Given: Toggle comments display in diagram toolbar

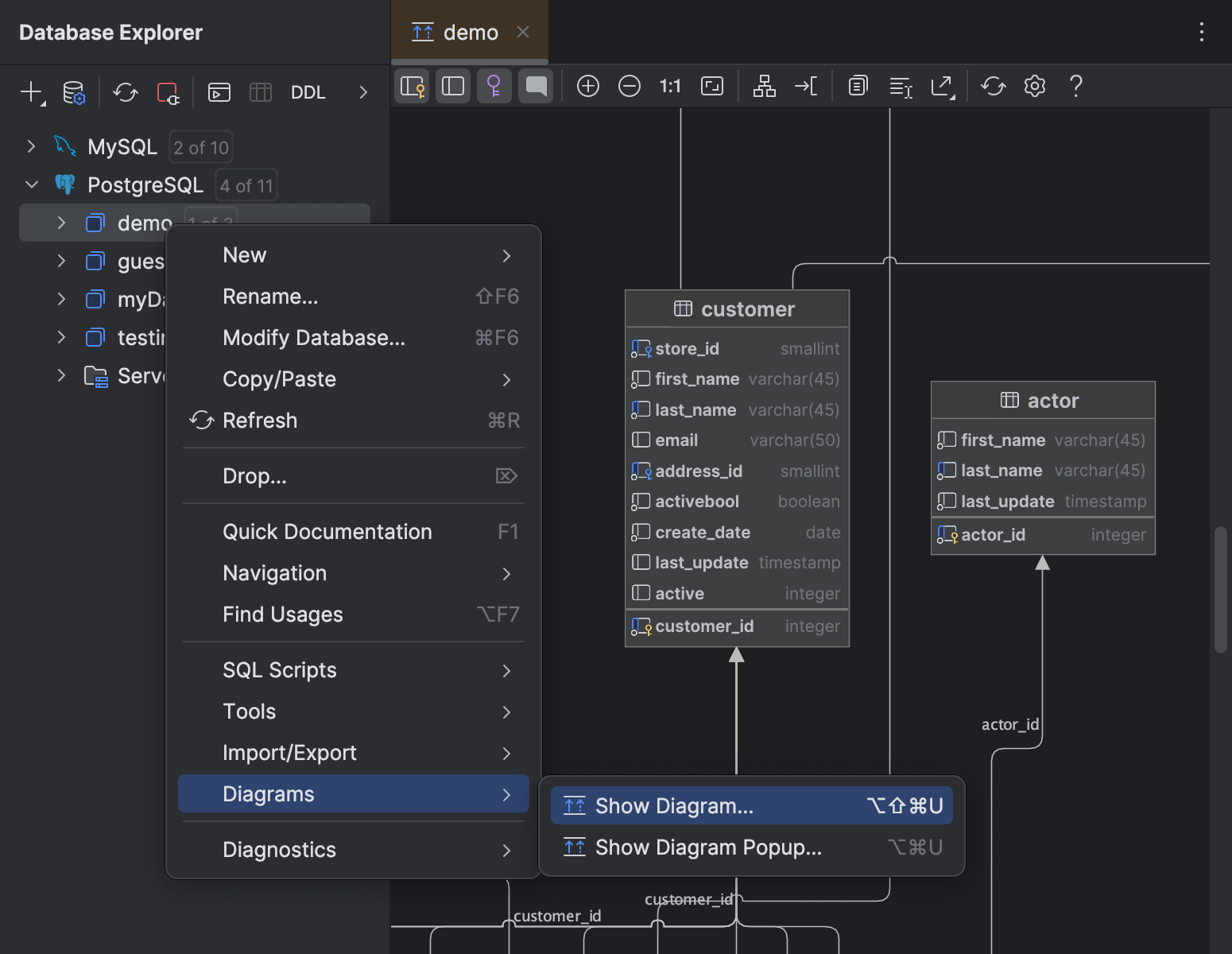Looking at the screenshot, I should pos(537,86).
